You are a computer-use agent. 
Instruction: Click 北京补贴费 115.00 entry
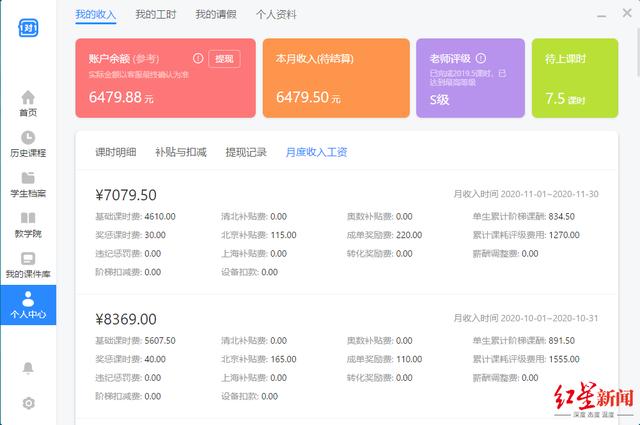[259, 235]
